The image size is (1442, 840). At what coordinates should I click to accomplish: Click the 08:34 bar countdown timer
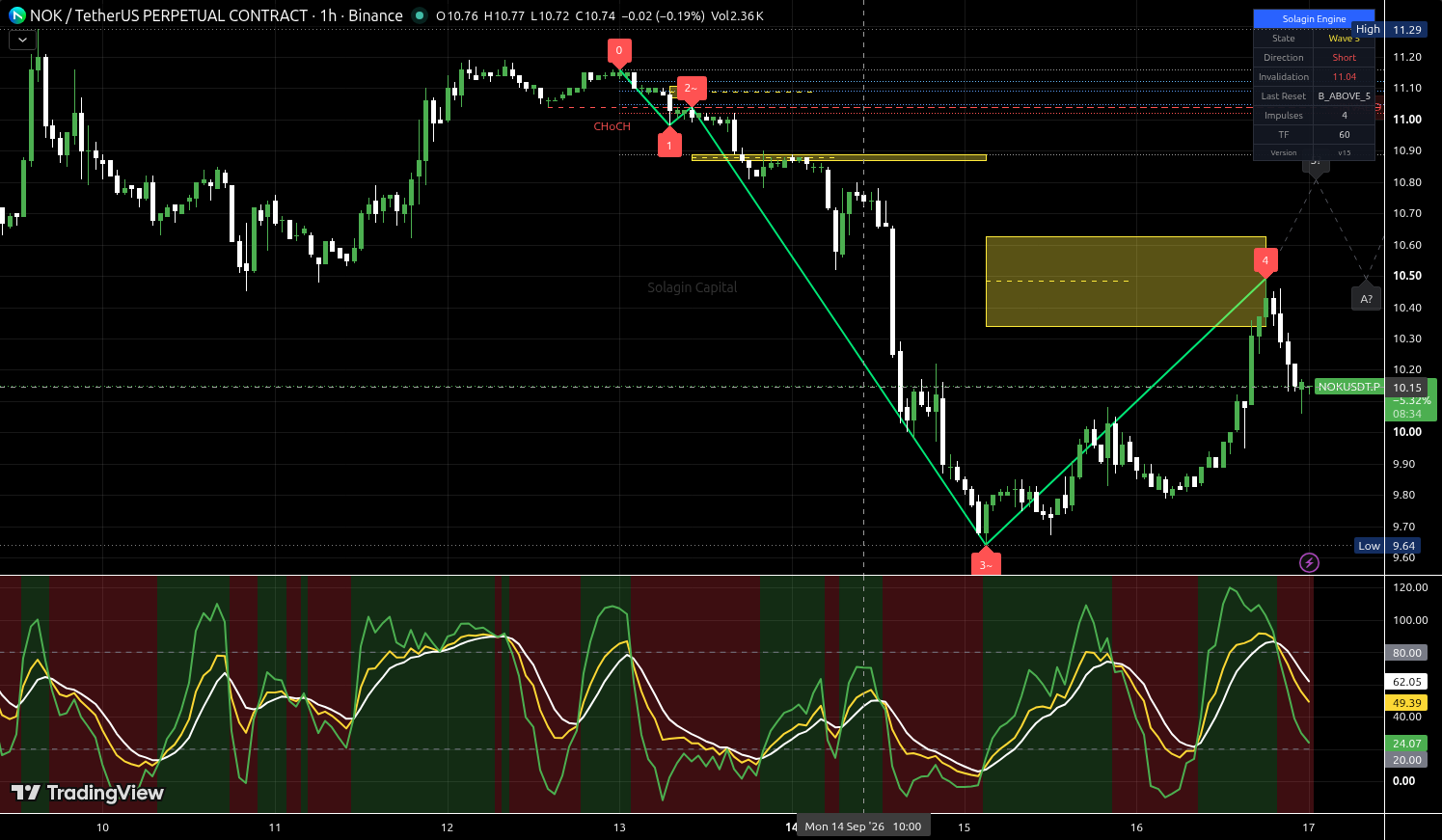point(1407,414)
